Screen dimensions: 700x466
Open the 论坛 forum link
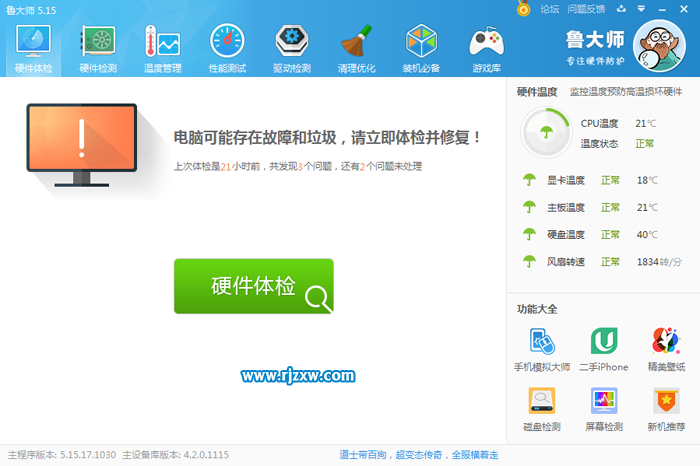(x=549, y=9)
